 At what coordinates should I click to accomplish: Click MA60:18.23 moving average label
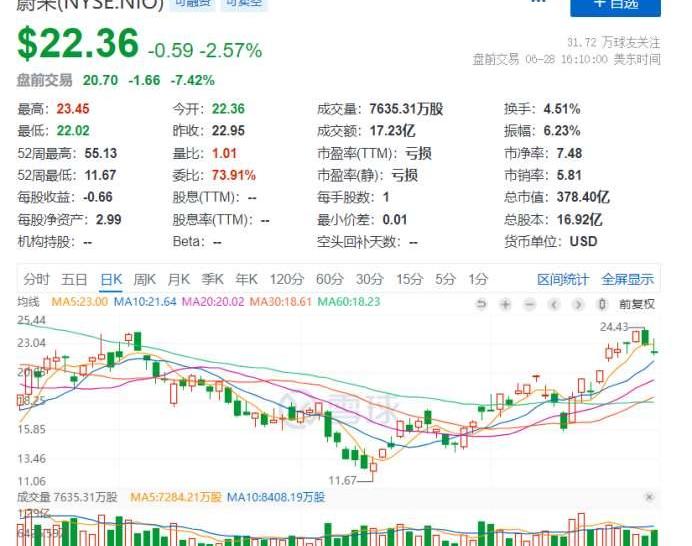pos(349,302)
